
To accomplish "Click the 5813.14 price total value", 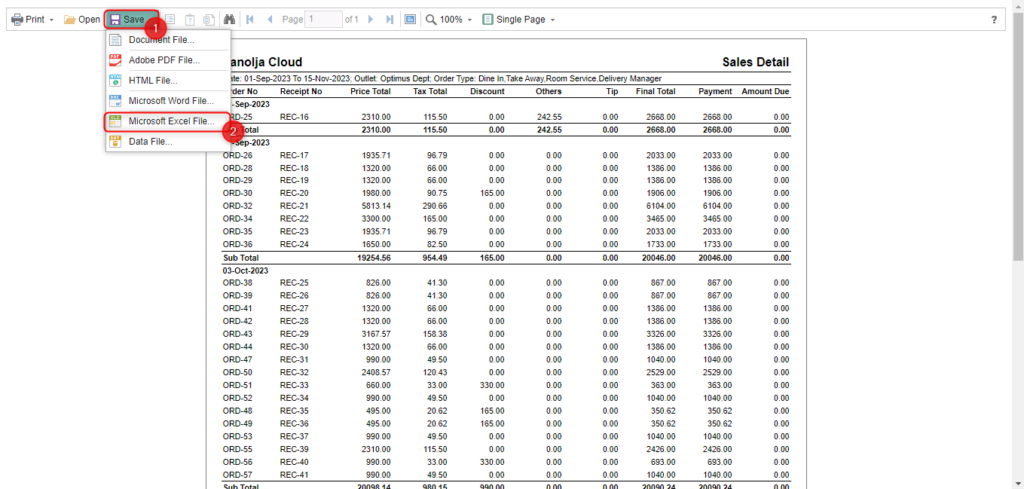I will [377, 206].
